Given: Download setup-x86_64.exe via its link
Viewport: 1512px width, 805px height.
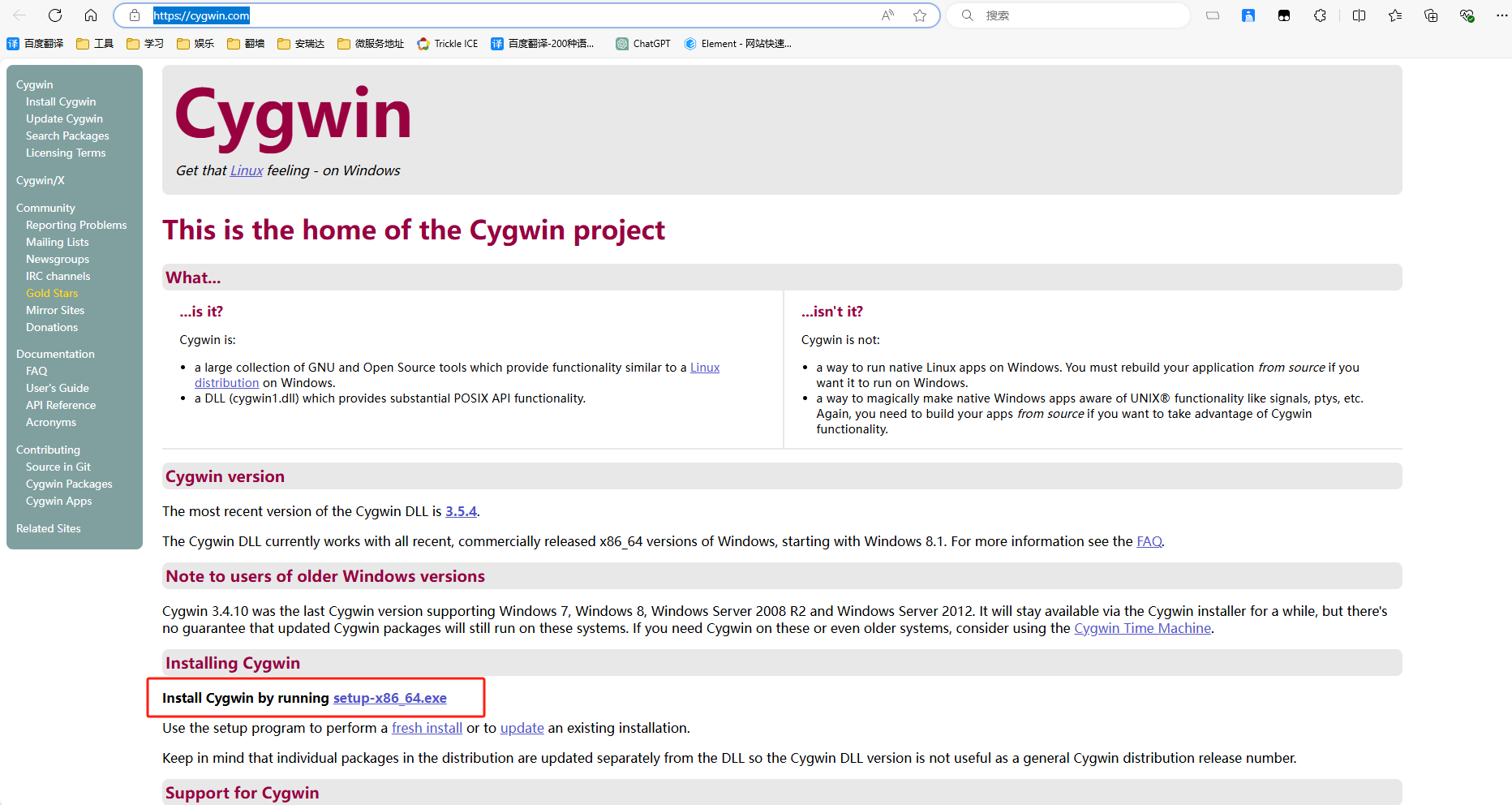Looking at the screenshot, I should (390, 698).
